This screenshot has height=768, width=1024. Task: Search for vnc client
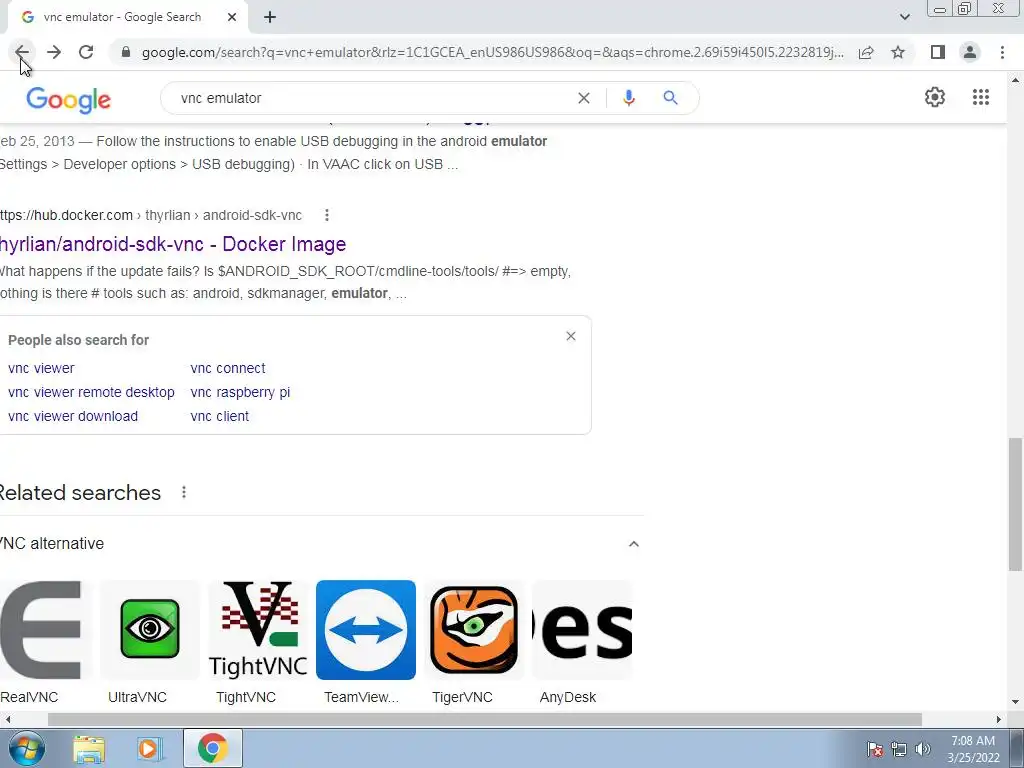(219, 417)
